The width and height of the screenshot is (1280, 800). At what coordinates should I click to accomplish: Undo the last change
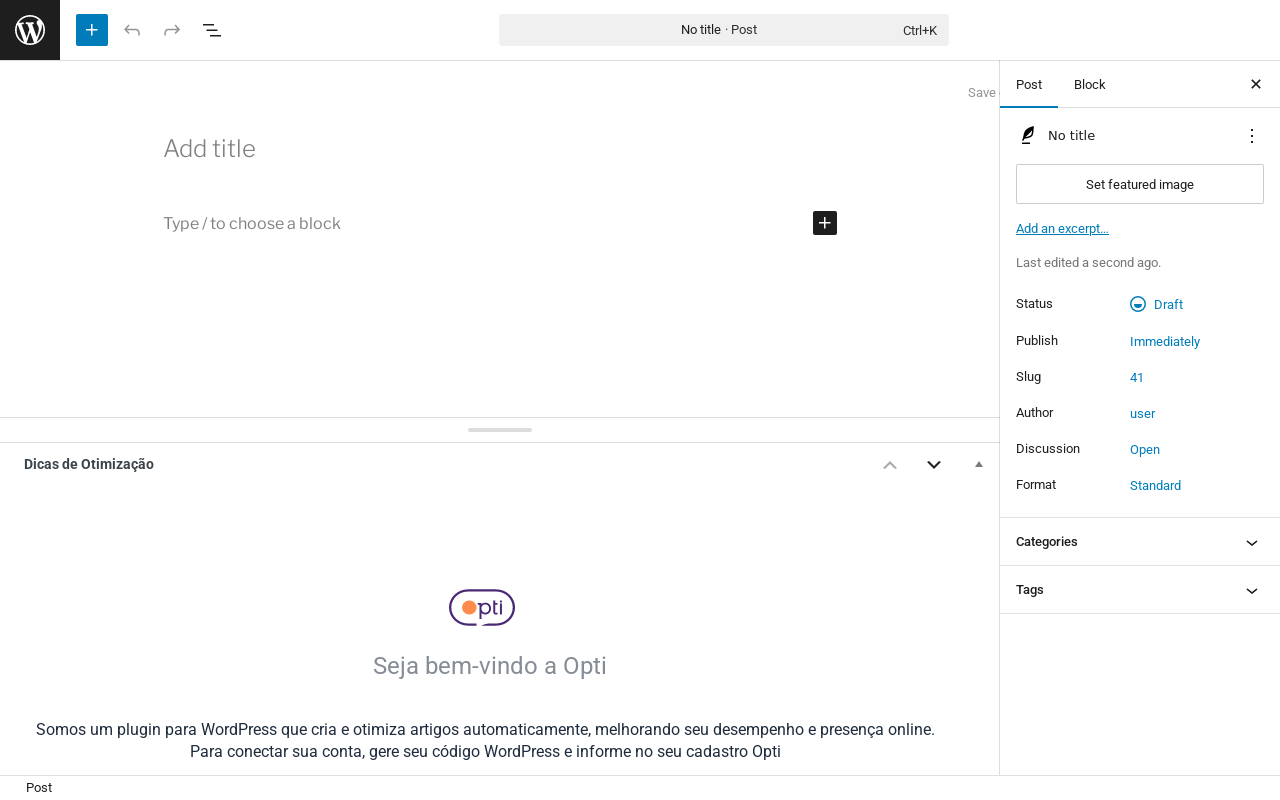[132, 30]
